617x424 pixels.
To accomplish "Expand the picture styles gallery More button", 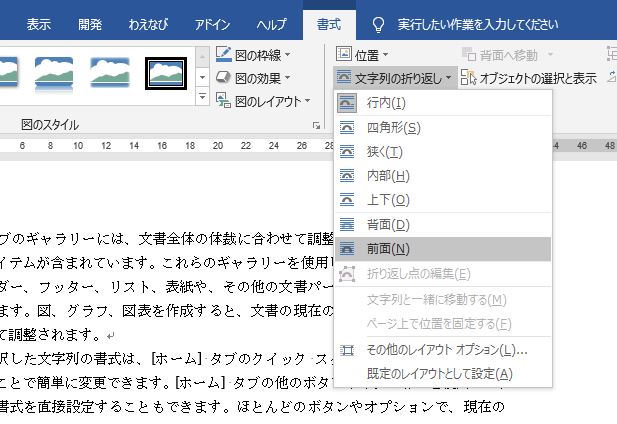I will (202, 96).
